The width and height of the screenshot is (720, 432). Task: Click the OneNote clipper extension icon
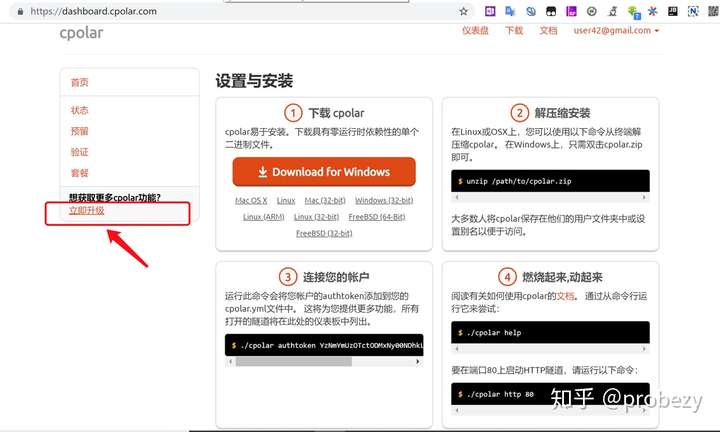pyautogui.click(x=490, y=11)
